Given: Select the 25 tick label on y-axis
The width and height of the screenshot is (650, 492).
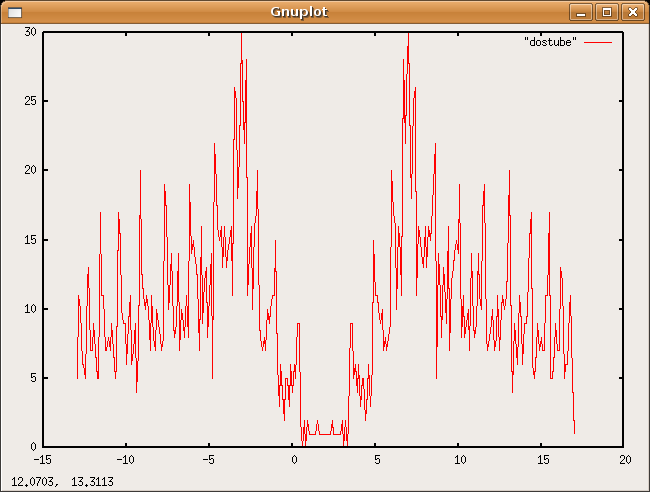Looking at the screenshot, I should coord(30,101).
